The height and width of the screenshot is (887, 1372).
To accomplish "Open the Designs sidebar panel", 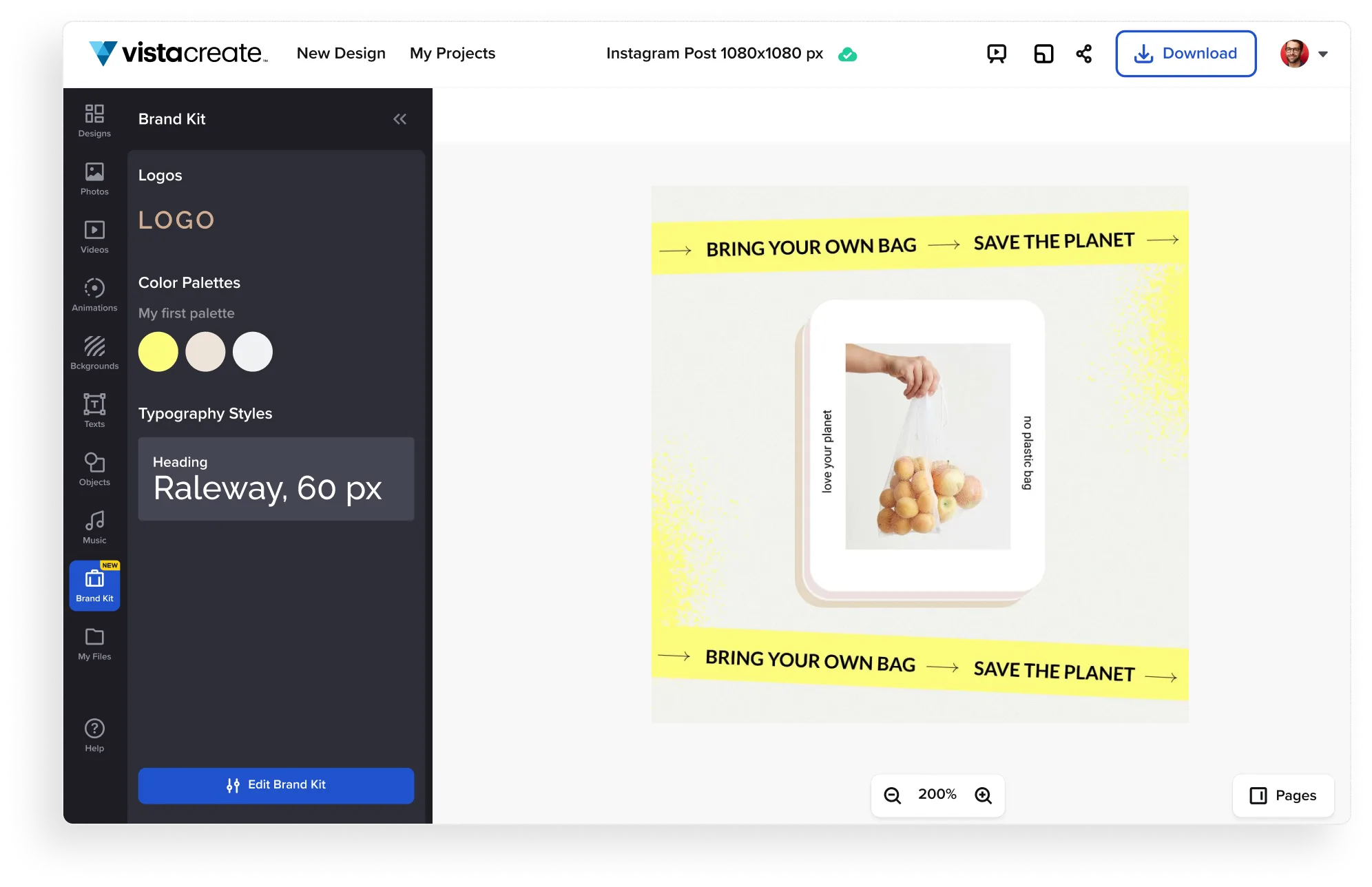I will 94,121.
